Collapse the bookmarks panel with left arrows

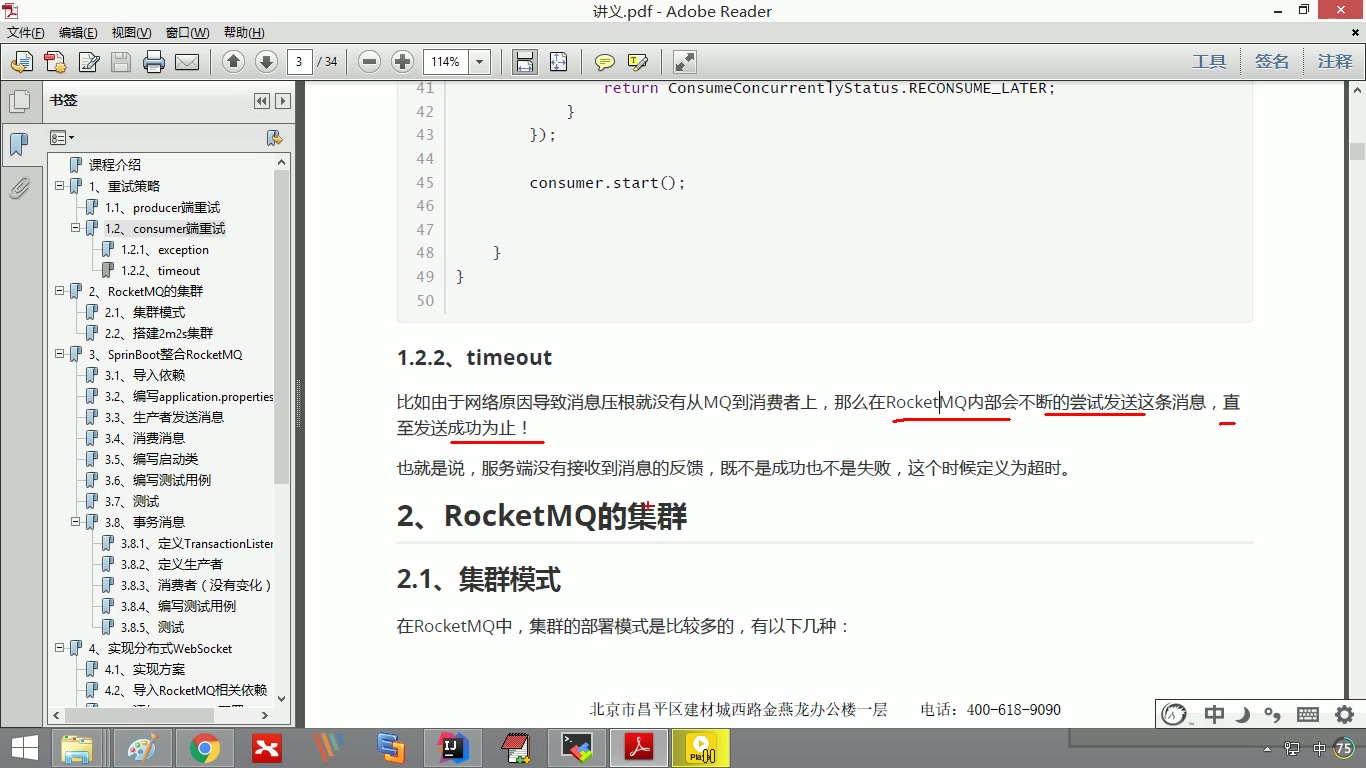[x=262, y=101]
